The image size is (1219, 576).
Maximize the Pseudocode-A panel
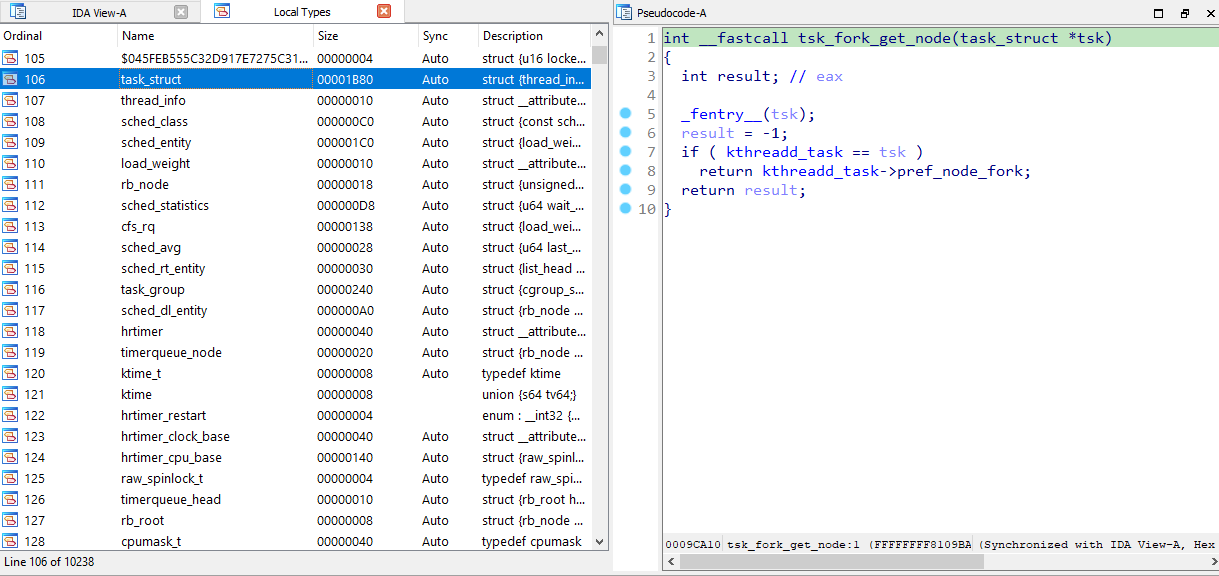tap(1159, 13)
